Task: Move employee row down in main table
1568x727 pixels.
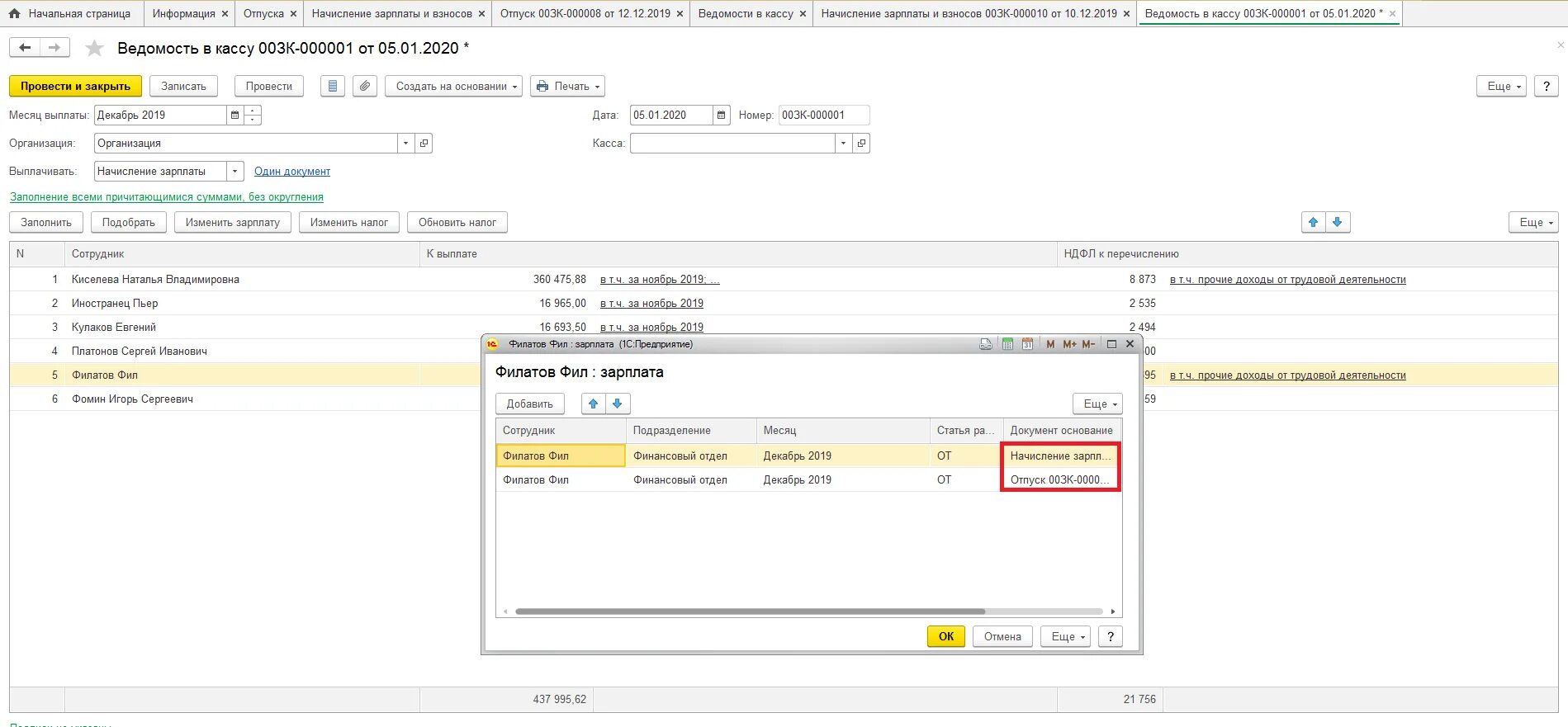Action: point(1338,222)
